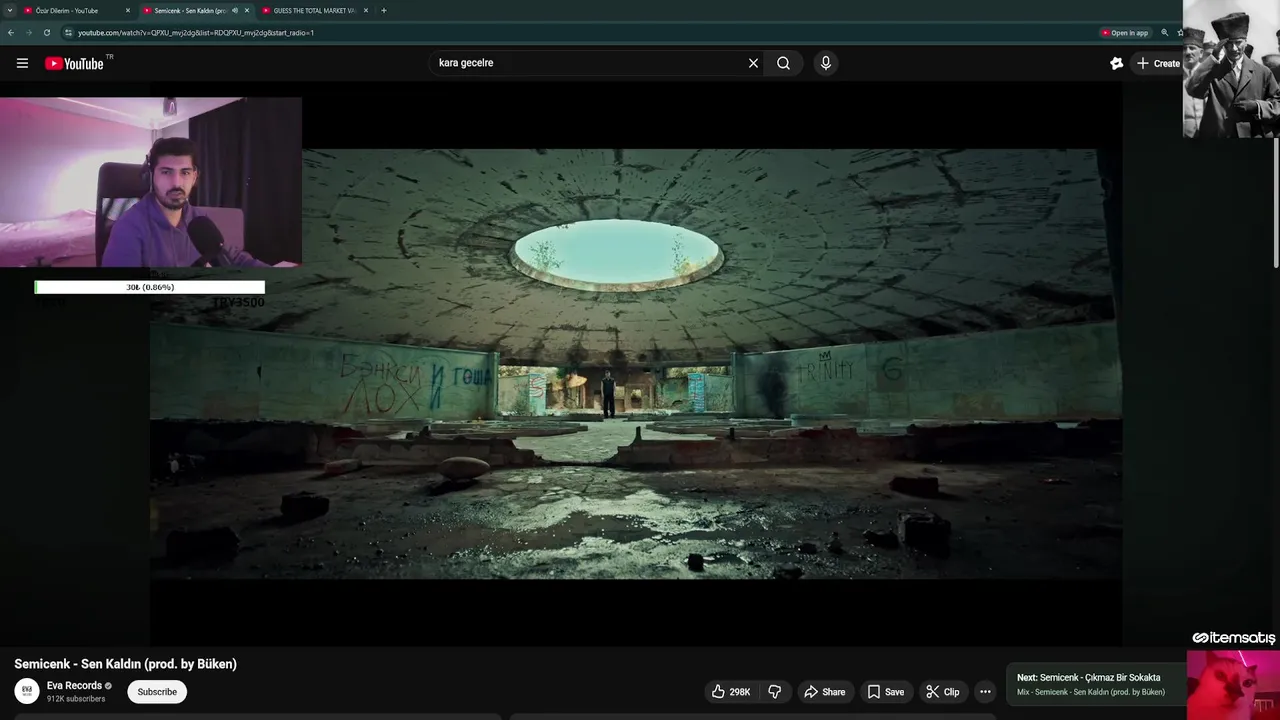1280x720 pixels.
Task: Close the GUESS THE TOTAL MARKET tab
Action: click(x=366, y=11)
